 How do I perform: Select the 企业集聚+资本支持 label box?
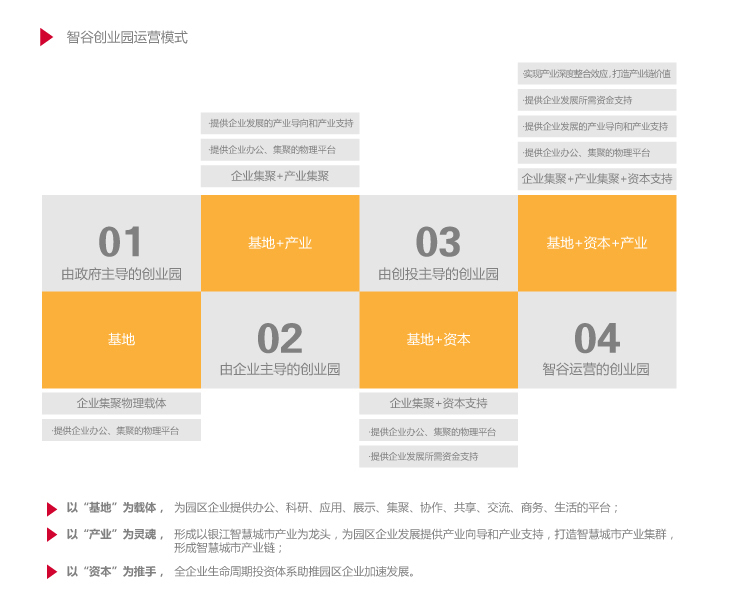[x=438, y=404]
